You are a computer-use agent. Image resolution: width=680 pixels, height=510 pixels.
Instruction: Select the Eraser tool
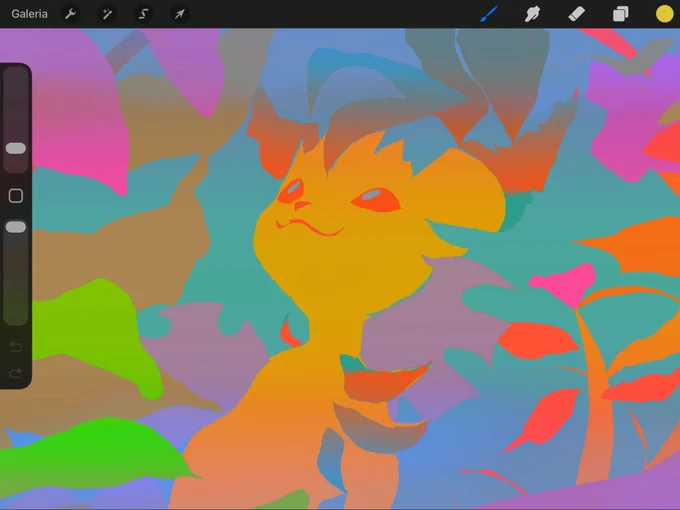pos(576,14)
